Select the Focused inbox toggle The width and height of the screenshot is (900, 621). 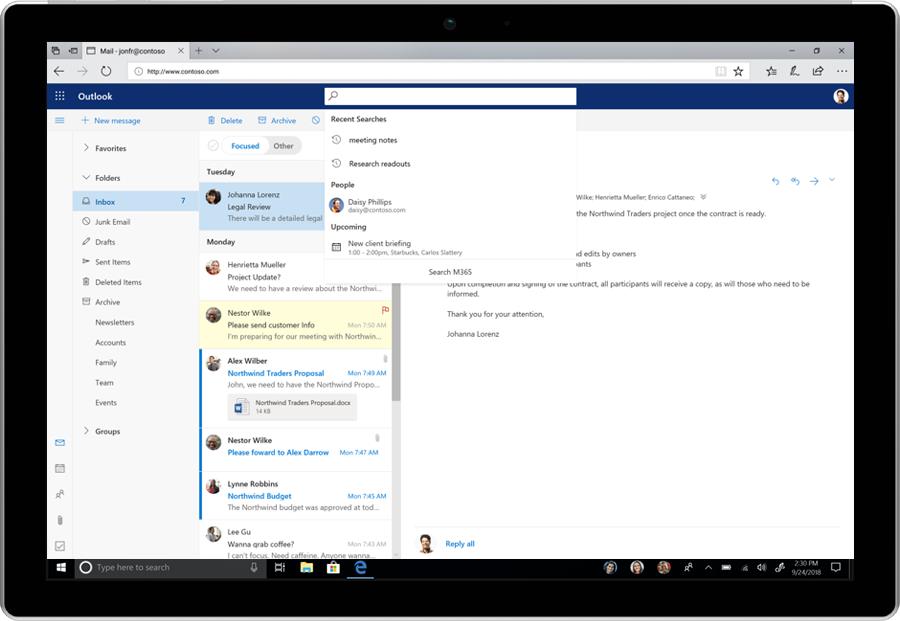click(x=245, y=145)
